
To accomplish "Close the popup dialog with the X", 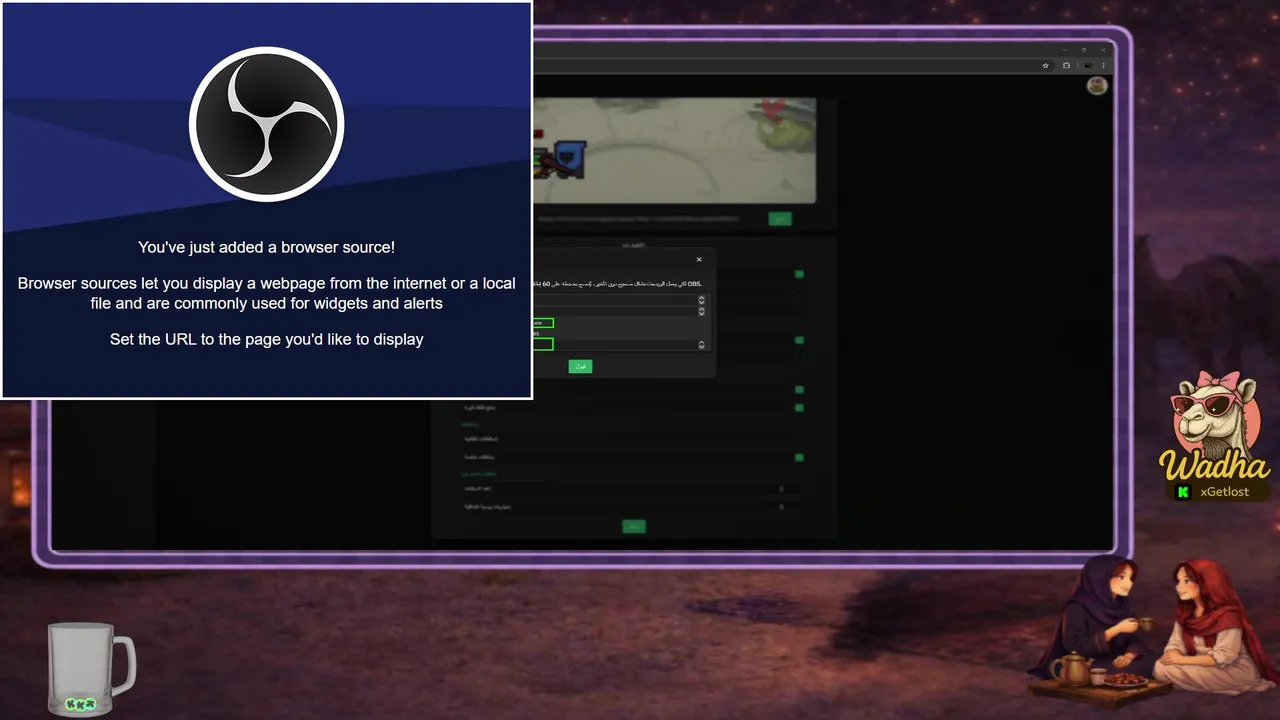I will pos(699,260).
